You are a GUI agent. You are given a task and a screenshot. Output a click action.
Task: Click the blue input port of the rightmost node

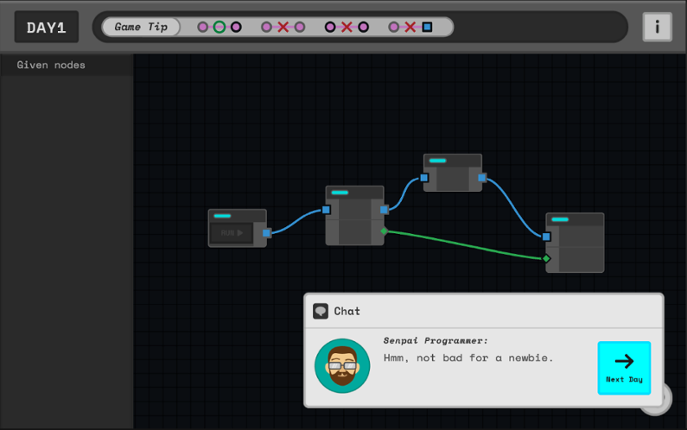[546, 237]
